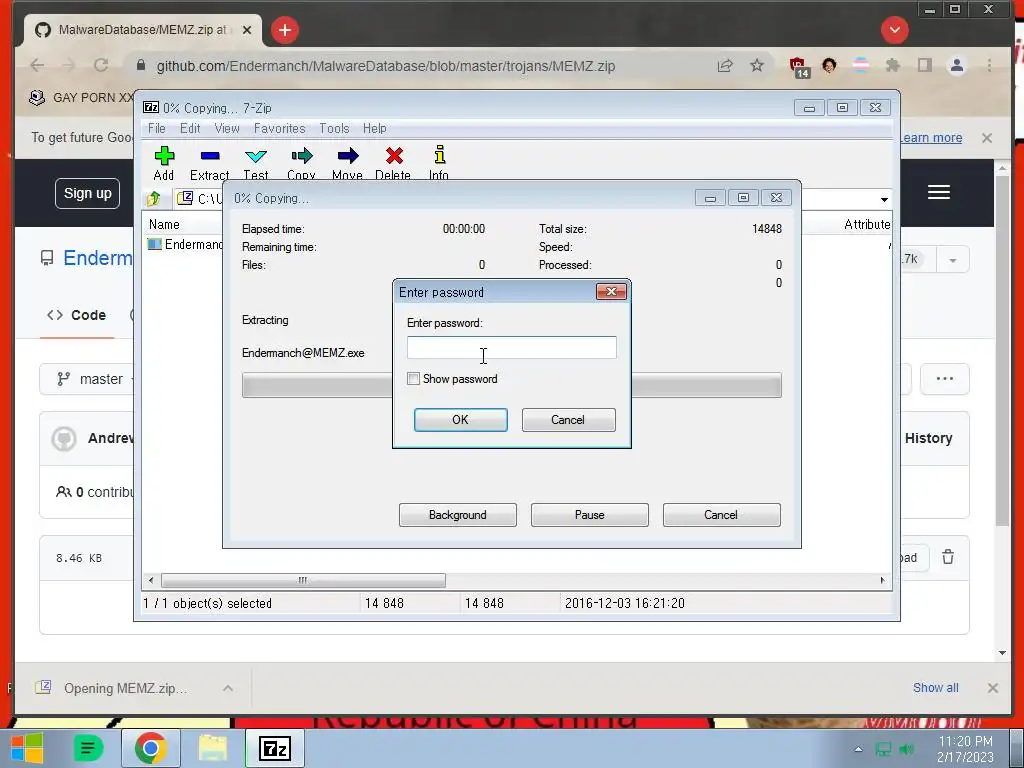Open File Explorer from the taskbar
This screenshot has height=768, width=1024.
click(x=213, y=748)
